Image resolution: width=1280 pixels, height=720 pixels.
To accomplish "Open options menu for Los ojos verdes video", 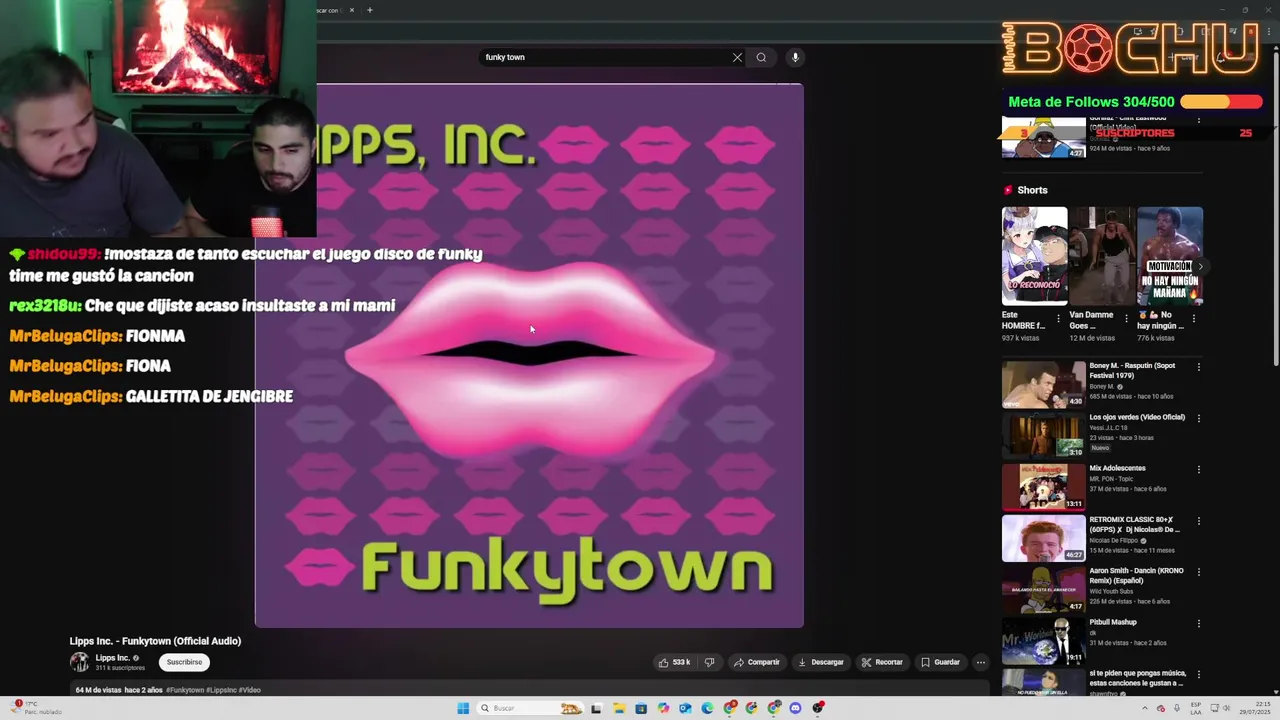I will [1199, 418].
